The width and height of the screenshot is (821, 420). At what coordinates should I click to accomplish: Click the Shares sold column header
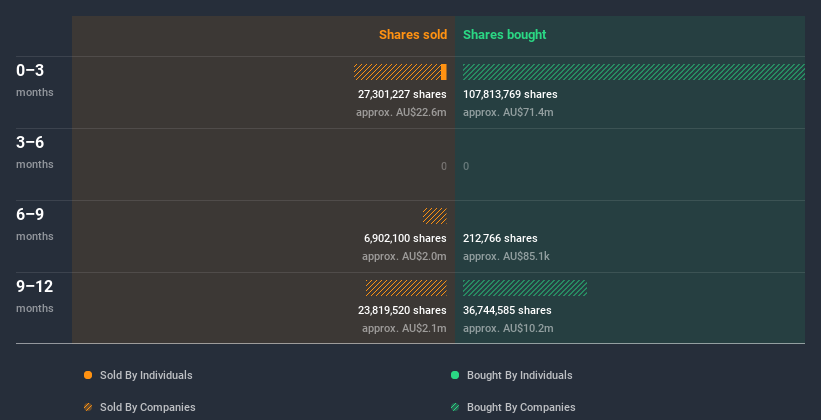pyautogui.click(x=412, y=35)
